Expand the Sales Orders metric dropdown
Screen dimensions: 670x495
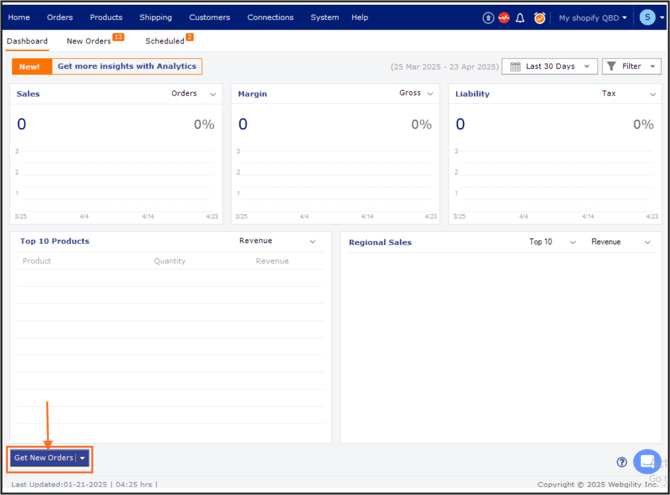(195, 93)
